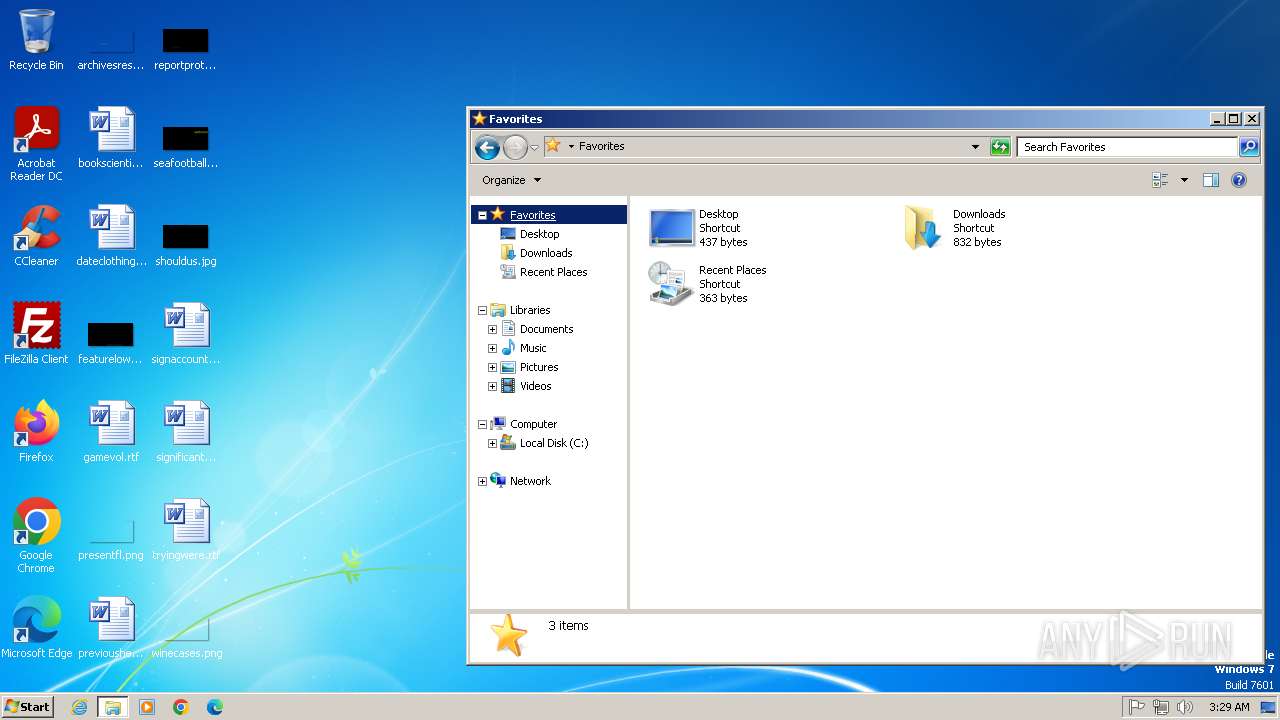
Task: Click the Back navigation arrow in Explorer
Action: point(487,147)
